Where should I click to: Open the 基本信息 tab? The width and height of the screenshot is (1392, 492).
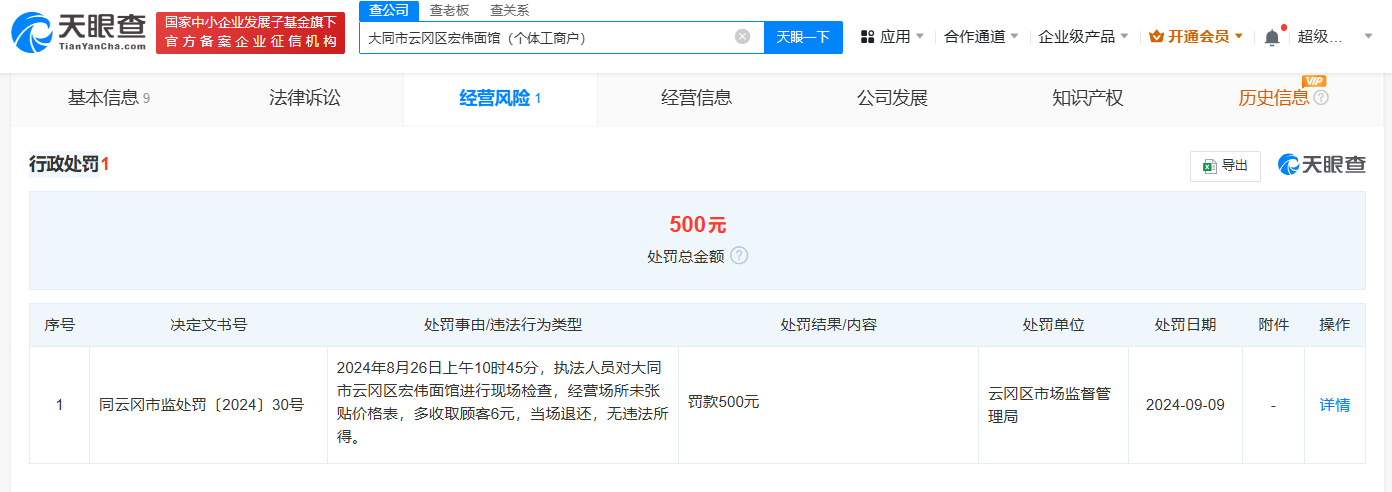tap(108, 98)
